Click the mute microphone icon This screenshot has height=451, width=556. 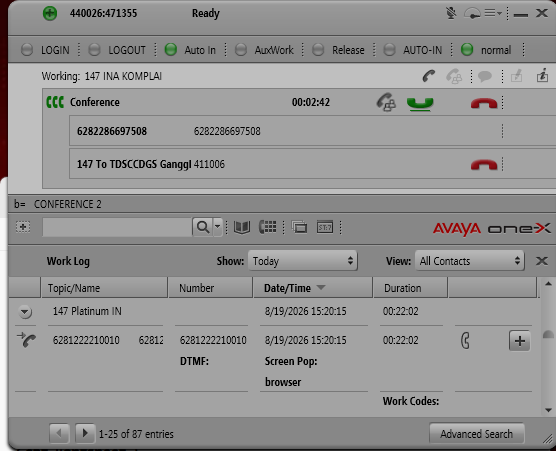click(x=451, y=13)
